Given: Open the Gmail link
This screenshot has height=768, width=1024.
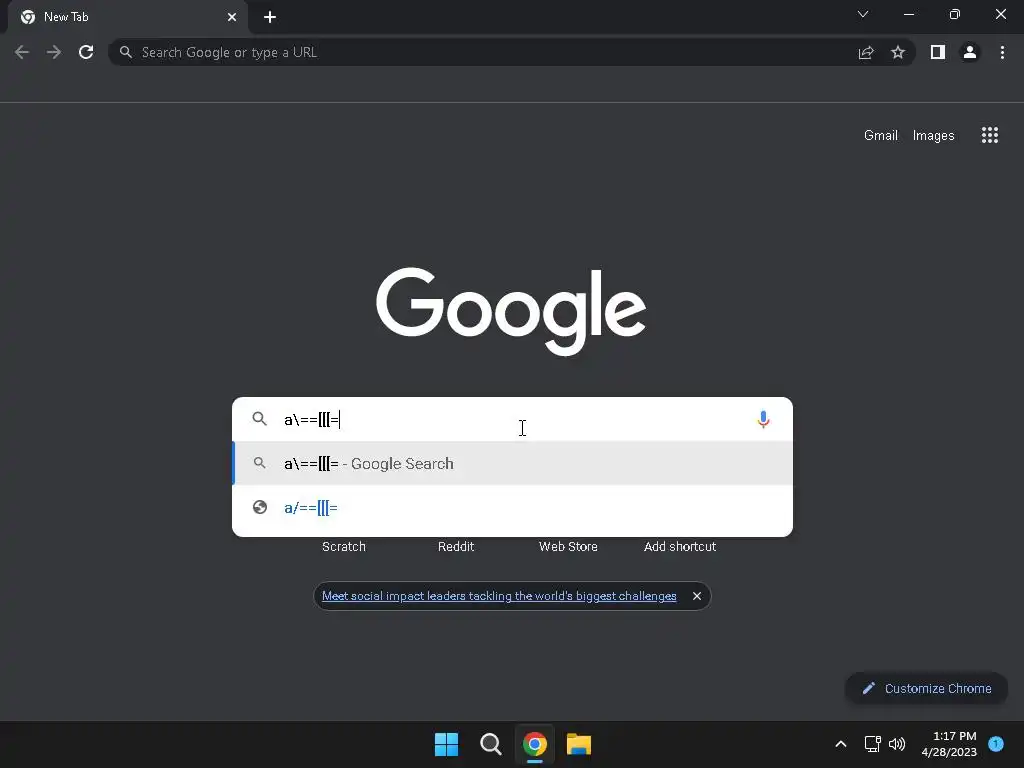Looking at the screenshot, I should [881, 135].
